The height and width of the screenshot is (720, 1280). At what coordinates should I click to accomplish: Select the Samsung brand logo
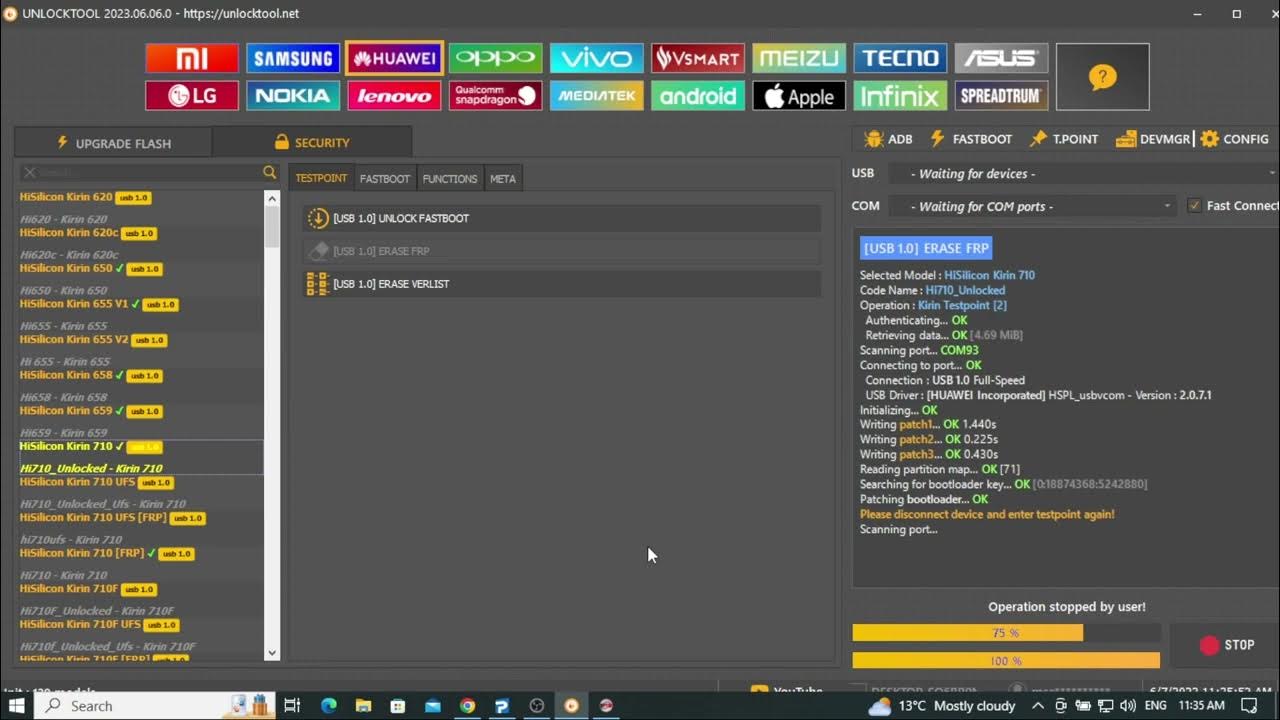click(293, 58)
